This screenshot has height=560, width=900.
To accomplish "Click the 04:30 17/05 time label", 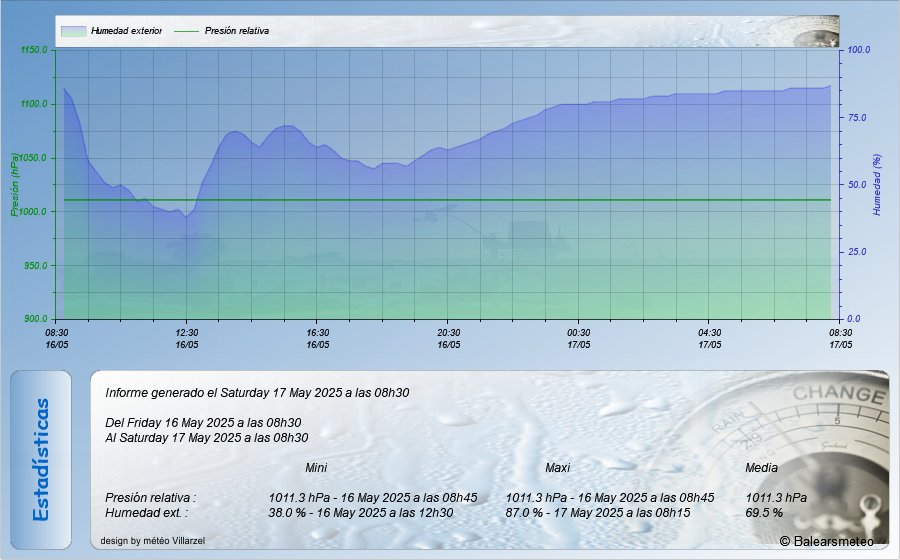I will (710, 339).
